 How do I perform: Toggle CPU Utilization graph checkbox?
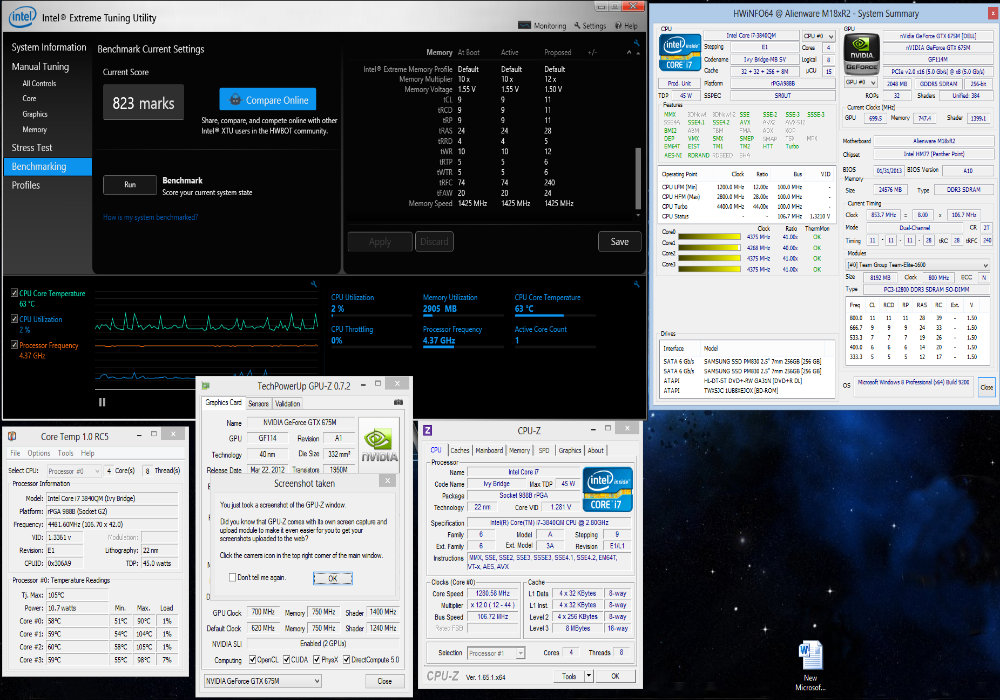point(15,319)
